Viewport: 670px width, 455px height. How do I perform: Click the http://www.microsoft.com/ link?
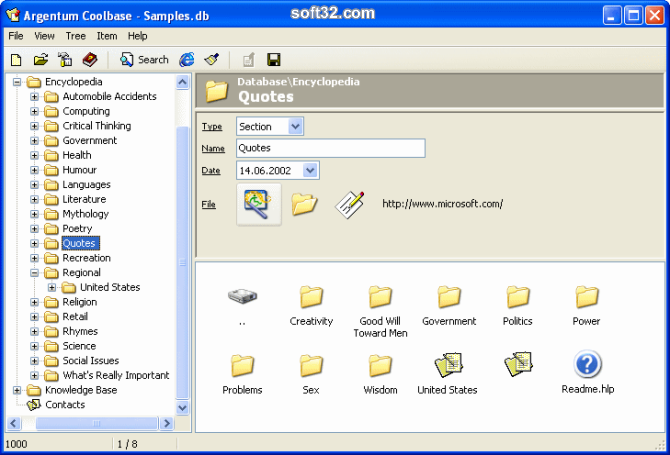point(442,204)
